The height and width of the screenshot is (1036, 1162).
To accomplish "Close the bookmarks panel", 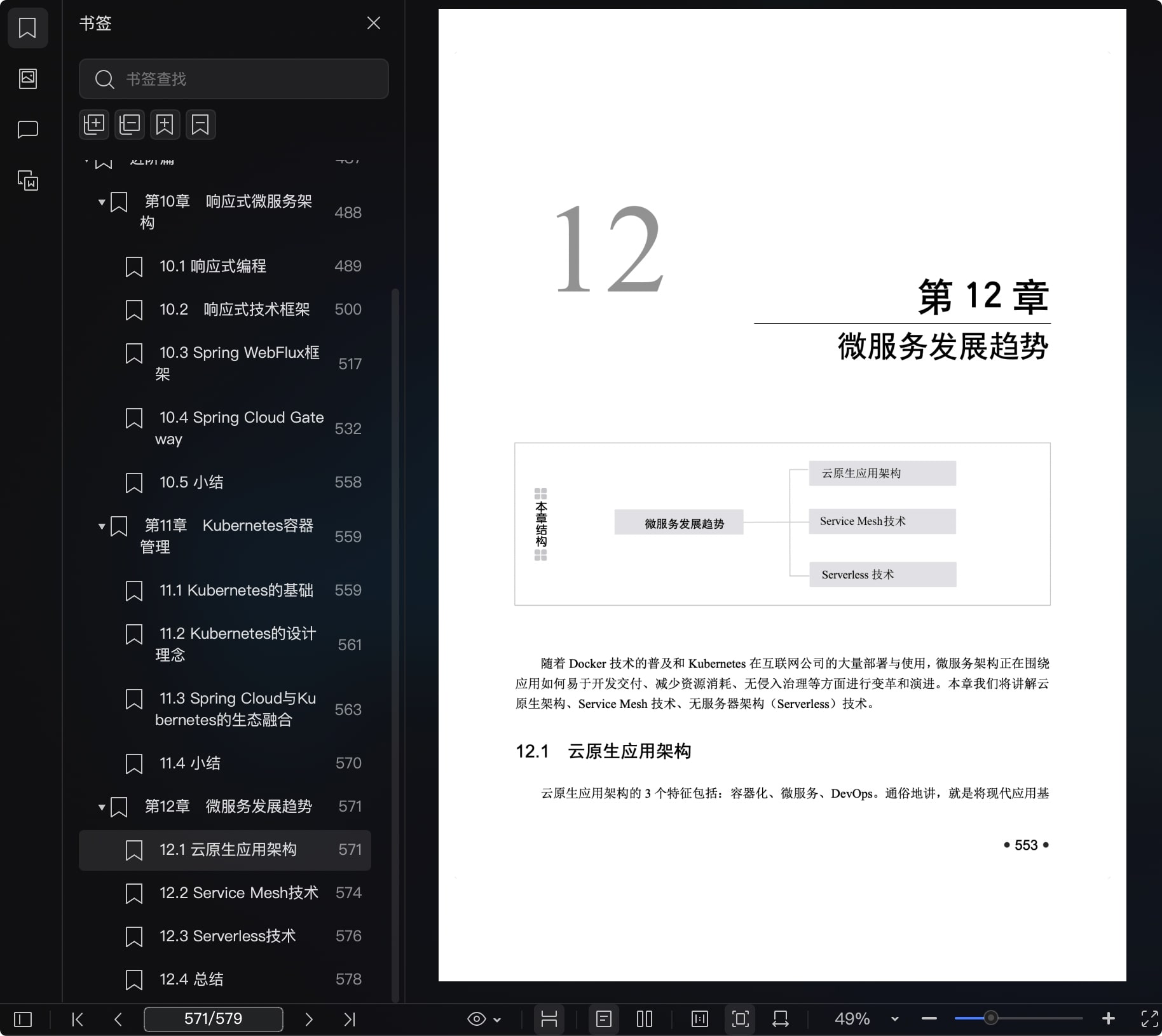I will [374, 23].
